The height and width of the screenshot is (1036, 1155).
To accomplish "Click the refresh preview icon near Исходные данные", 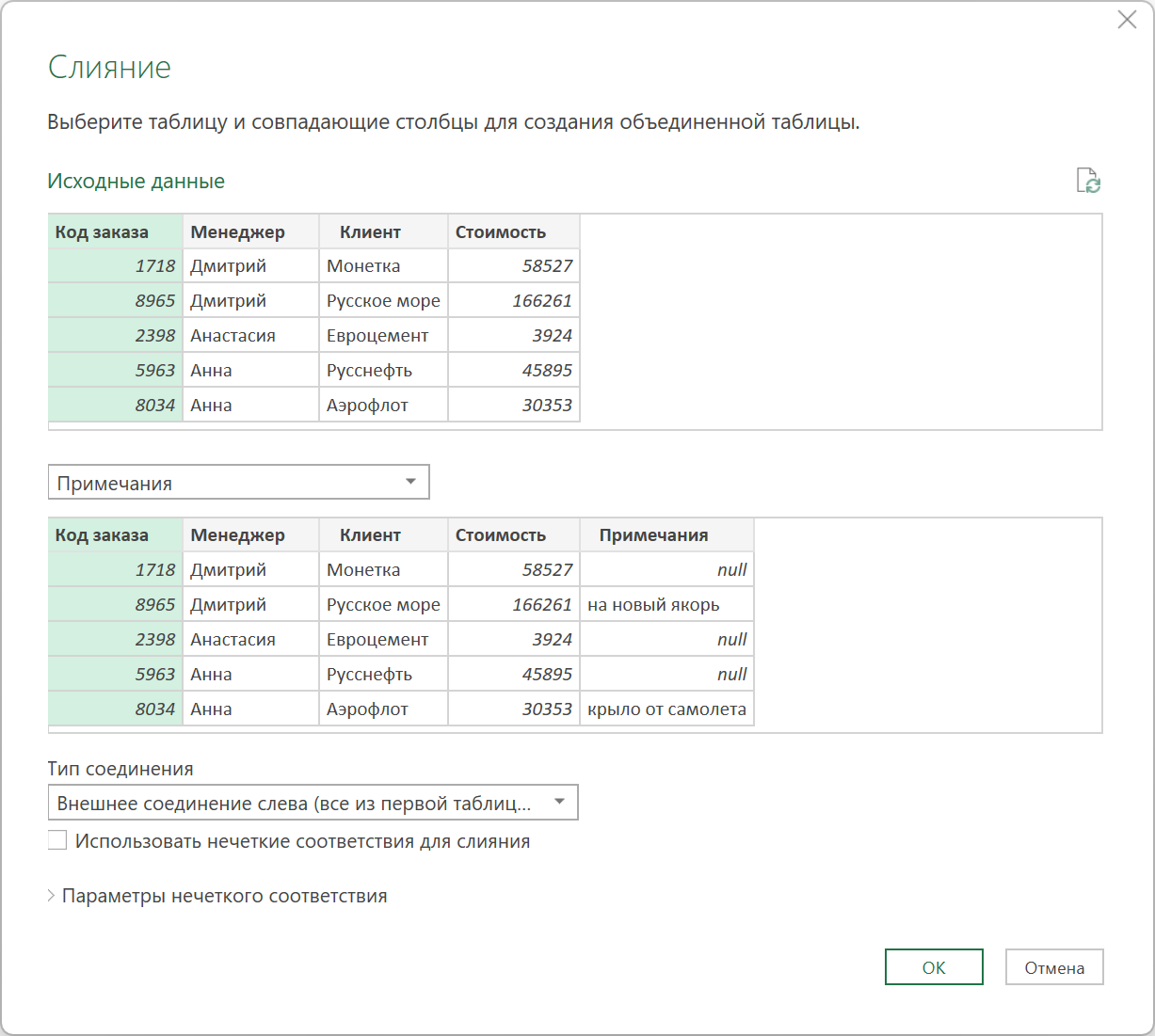I will coord(1088,181).
